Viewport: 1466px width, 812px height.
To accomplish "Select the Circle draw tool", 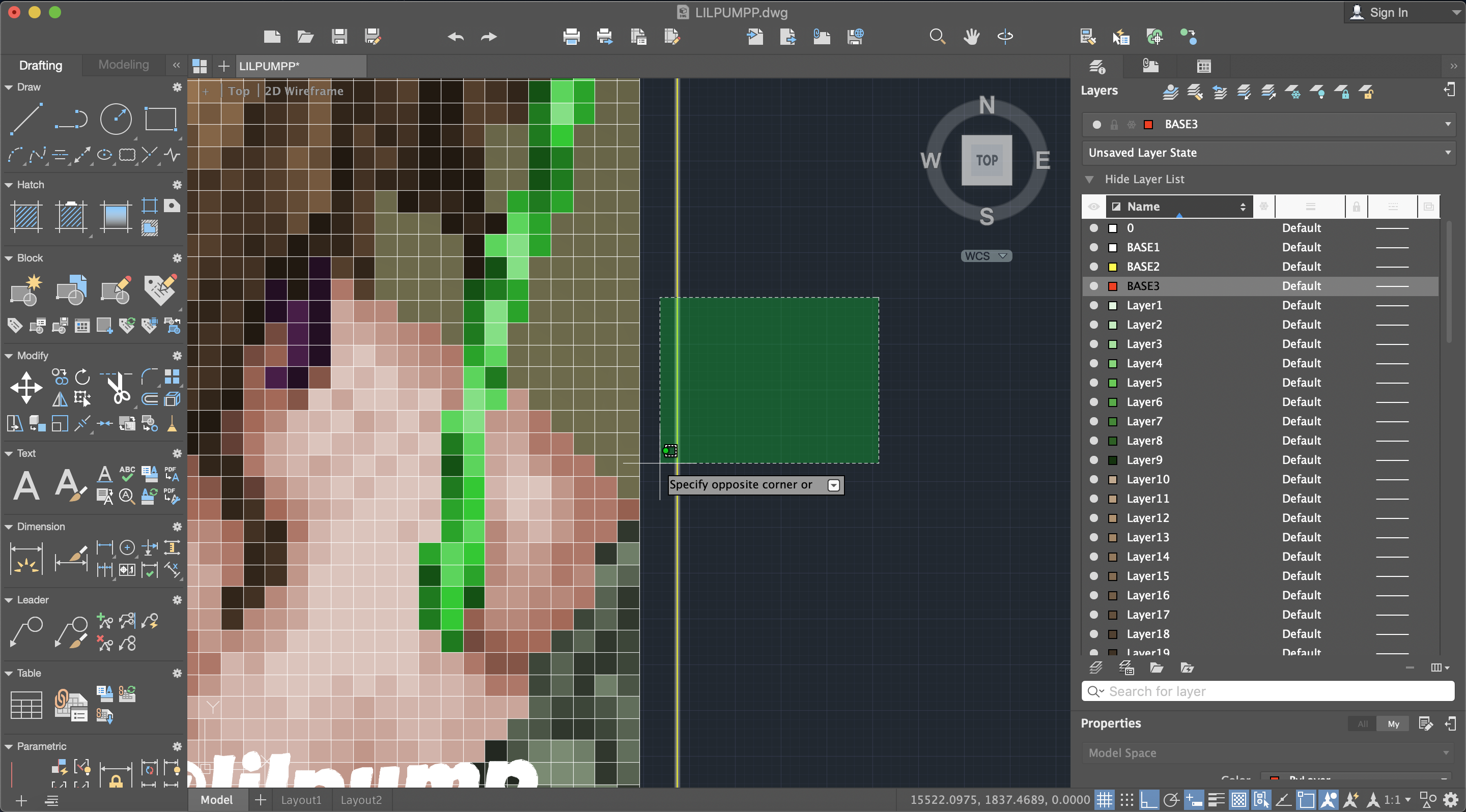I will point(116,120).
